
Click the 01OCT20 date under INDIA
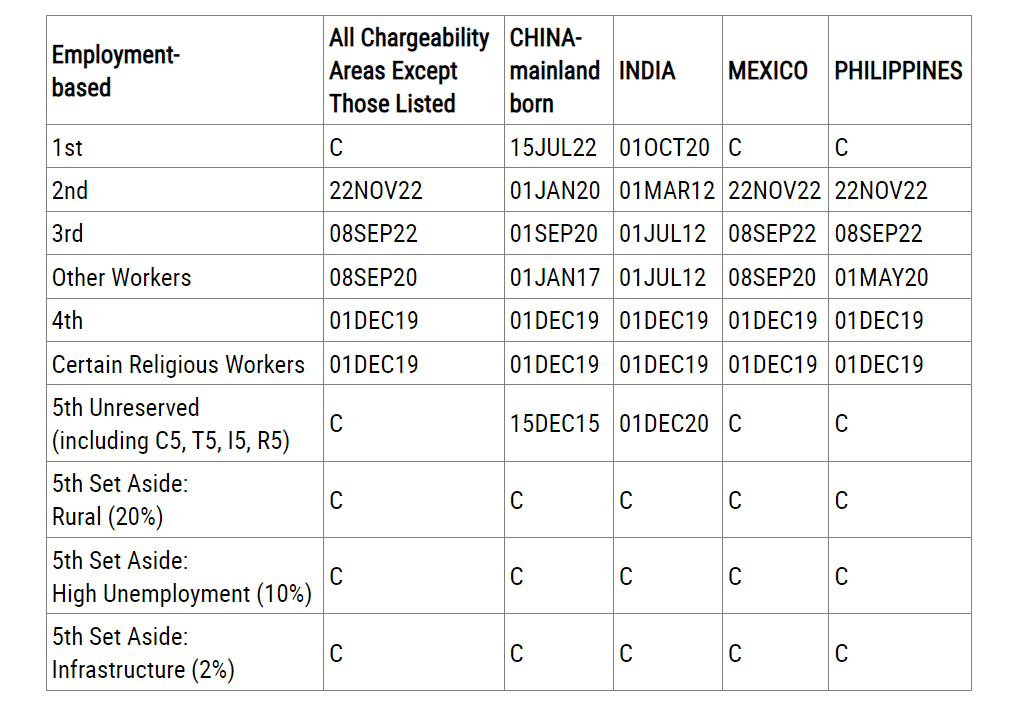click(664, 148)
